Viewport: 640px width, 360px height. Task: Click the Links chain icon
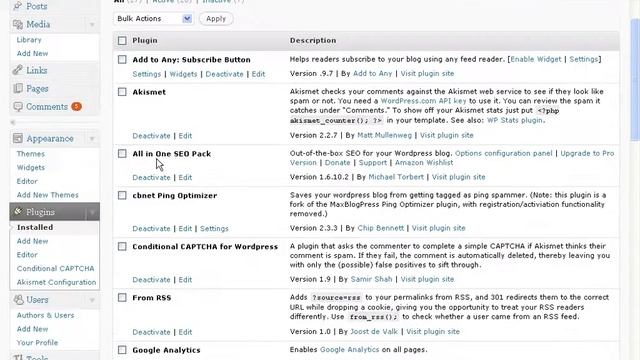tap(18, 70)
